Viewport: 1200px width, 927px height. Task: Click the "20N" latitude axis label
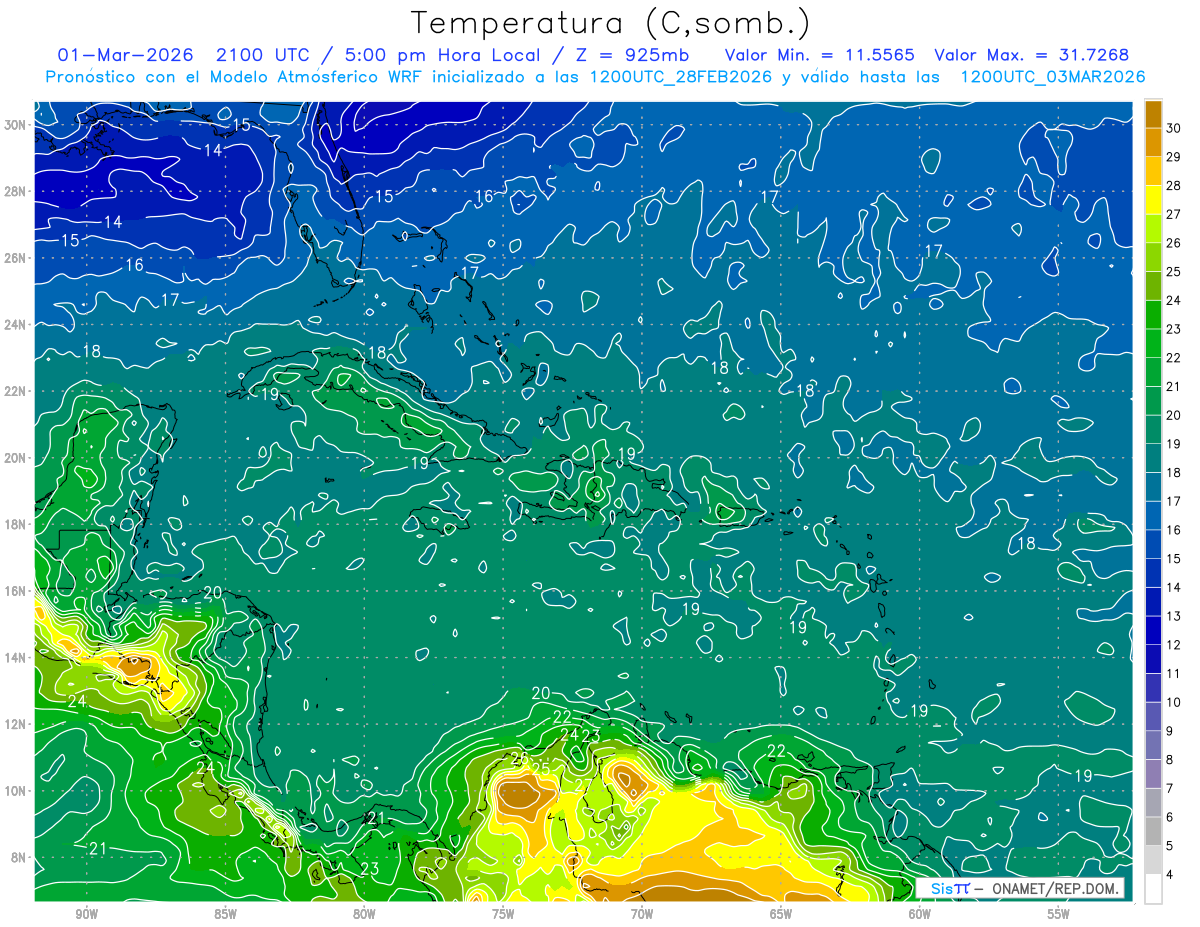[x=16, y=458]
